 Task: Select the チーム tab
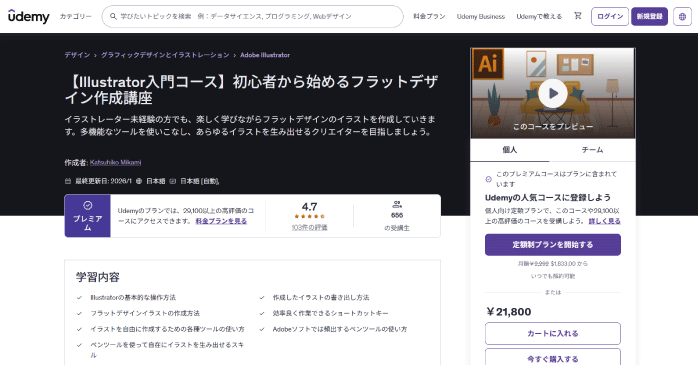coord(592,150)
